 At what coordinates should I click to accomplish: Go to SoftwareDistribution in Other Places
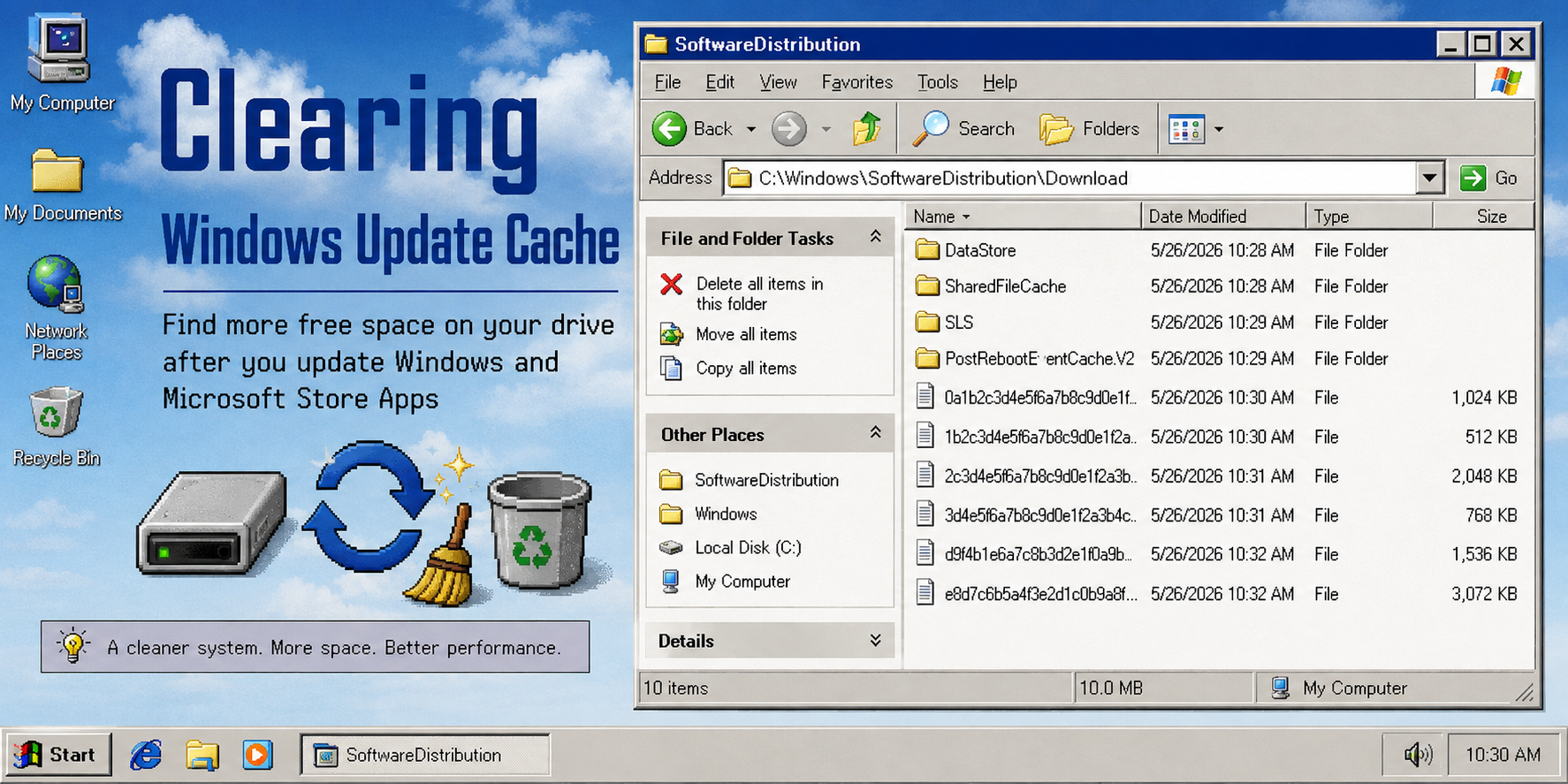point(766,480)
